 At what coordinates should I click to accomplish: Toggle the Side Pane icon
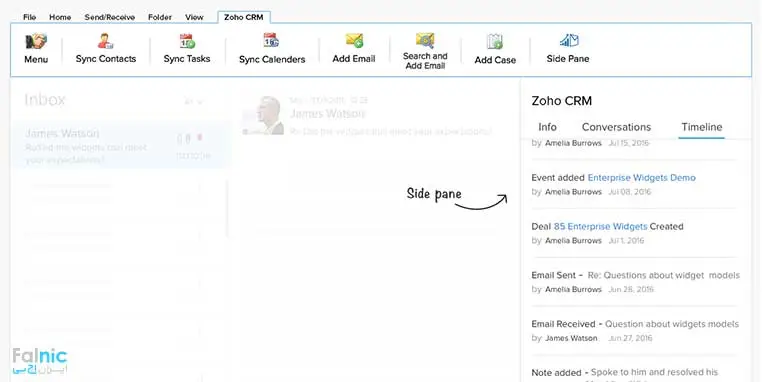tap(569, 40)
